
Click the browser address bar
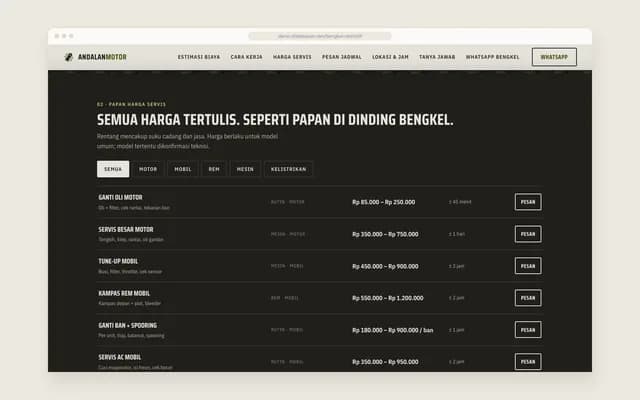click(x=320, y=36)
